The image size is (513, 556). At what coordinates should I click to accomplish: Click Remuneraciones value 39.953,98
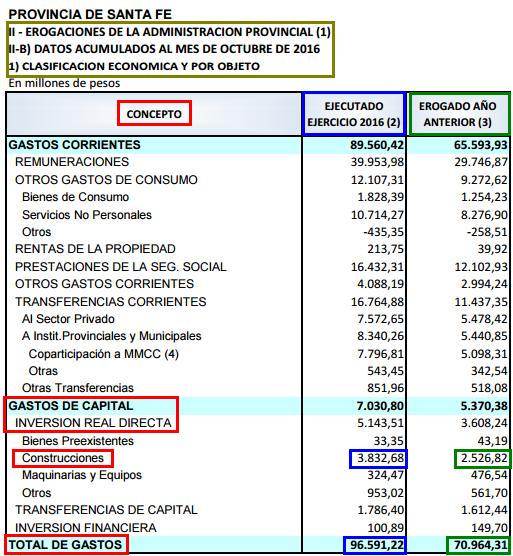[377, 162]
